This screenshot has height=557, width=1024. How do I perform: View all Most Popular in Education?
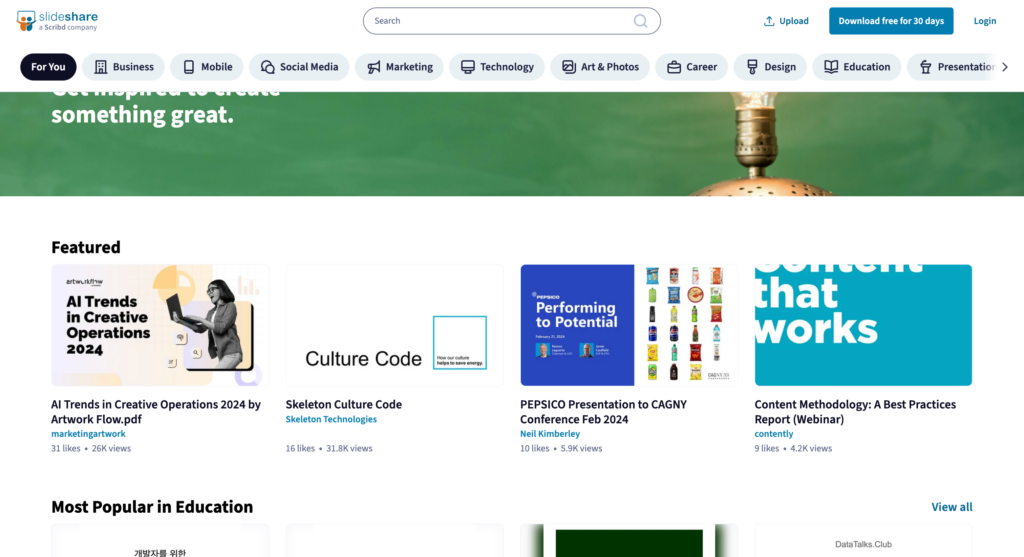pyautogui.click(x=952, y=507)
